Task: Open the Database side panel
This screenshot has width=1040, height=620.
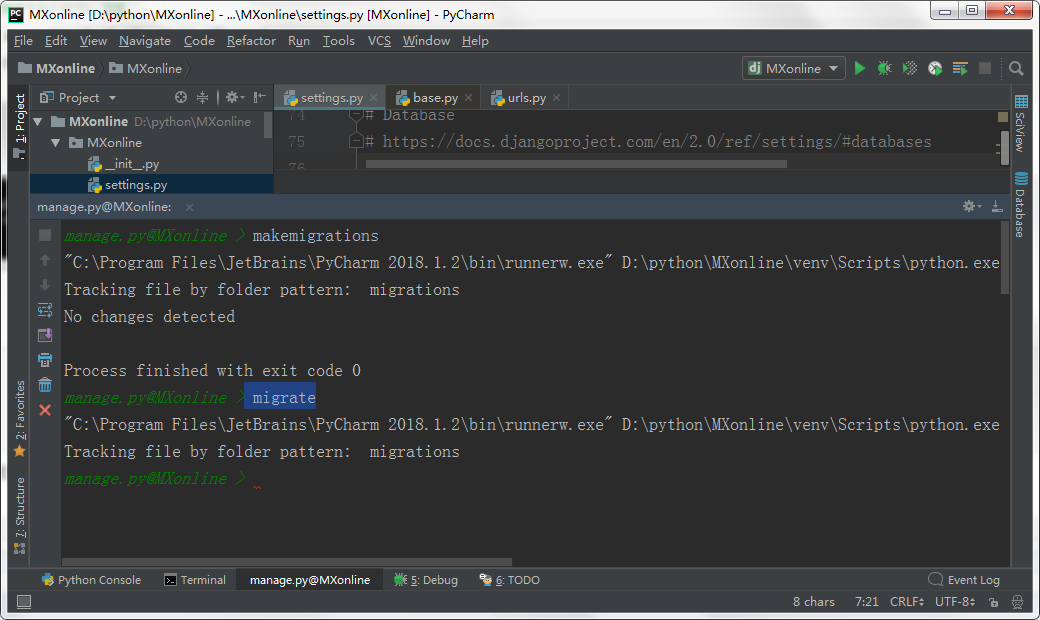Action: pos(1021,204)
